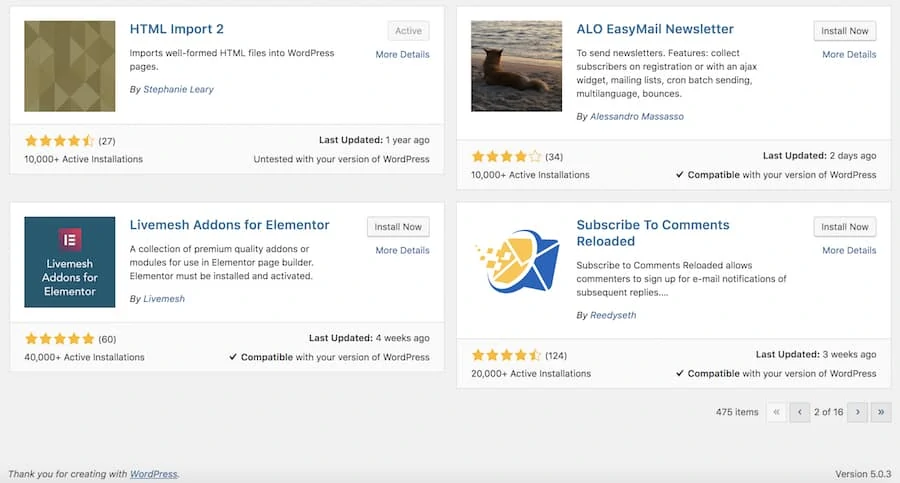The image size is (900, 483).
Task: Go to the next page of plugins
Action: tap(857, 412)
